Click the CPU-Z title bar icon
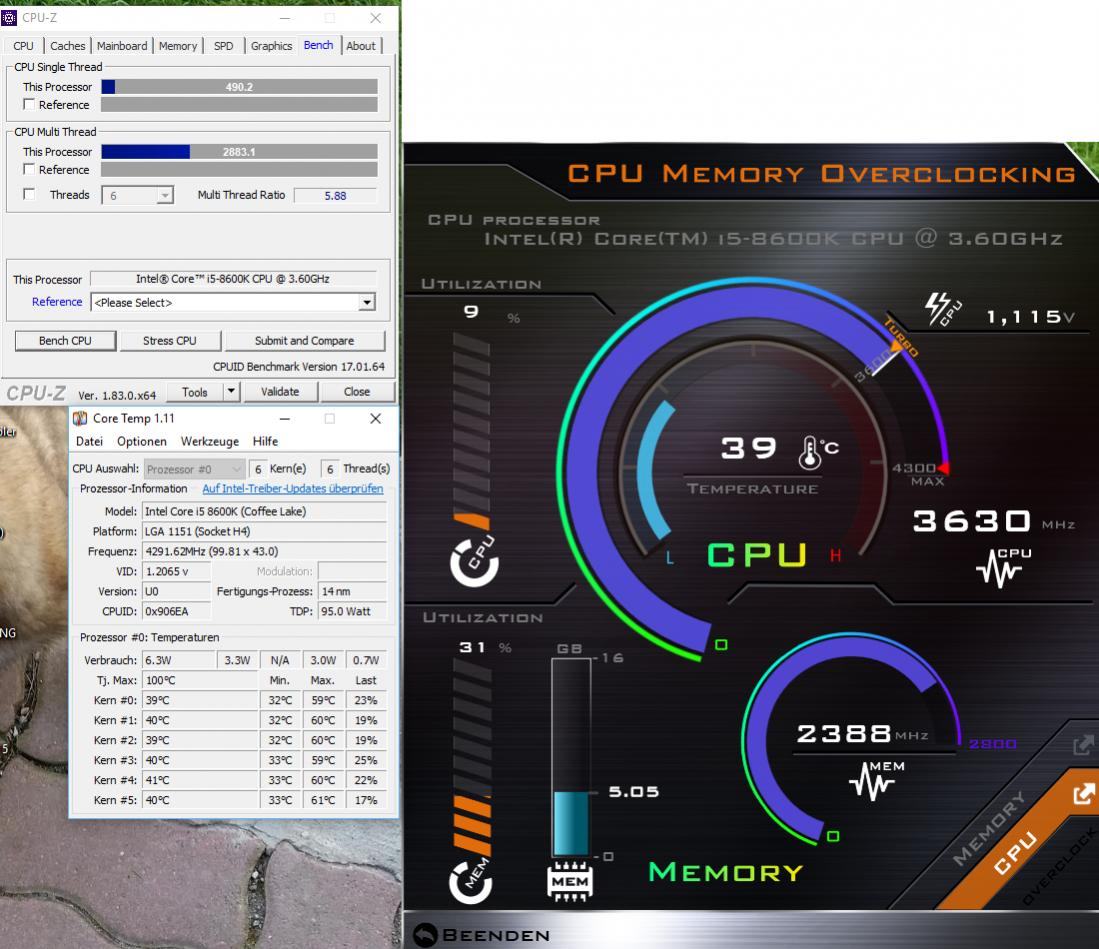The width and height of the screenshot is (1099, 949). pos(9,18)
